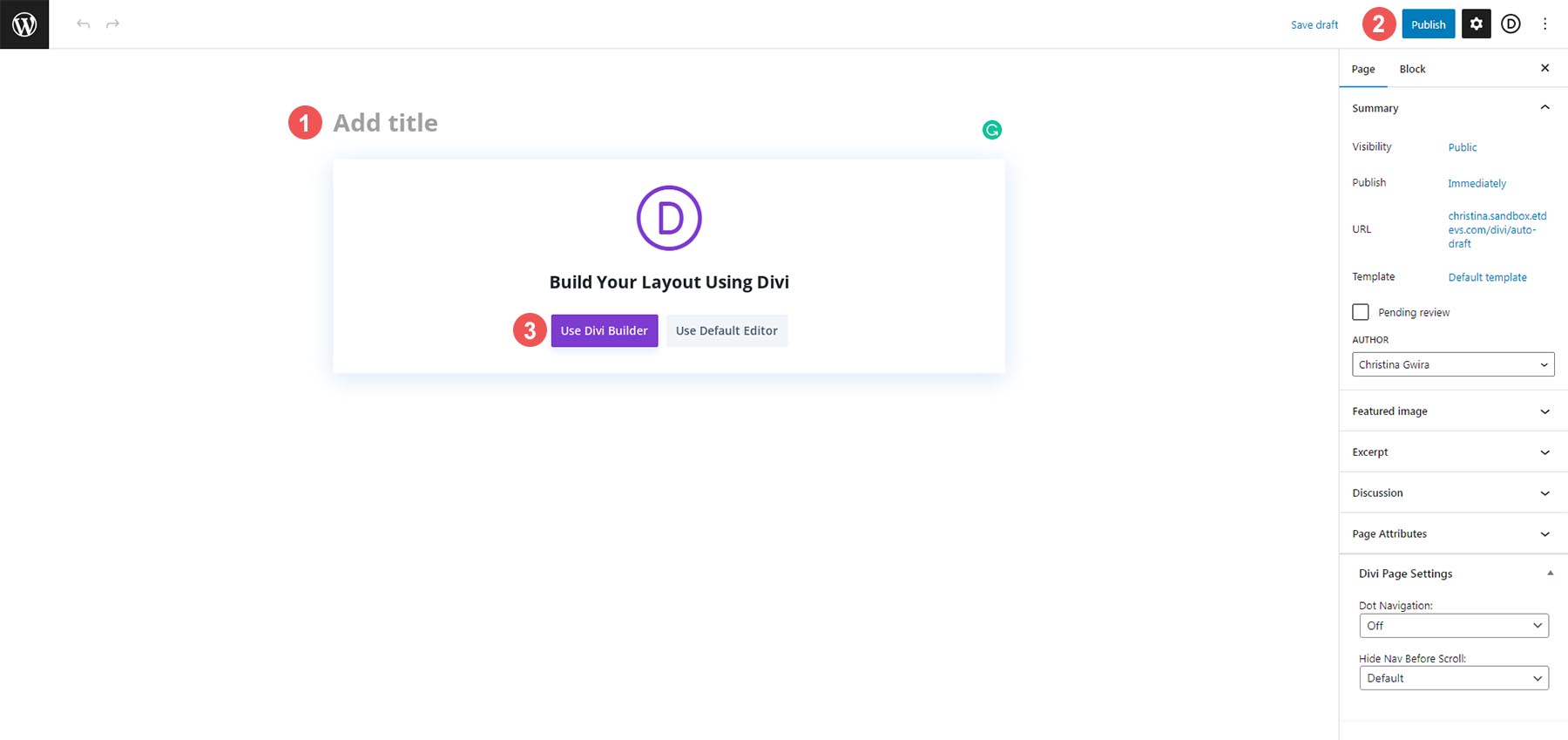
Task: Edit the page URL link
Action: coord(1497,230)
